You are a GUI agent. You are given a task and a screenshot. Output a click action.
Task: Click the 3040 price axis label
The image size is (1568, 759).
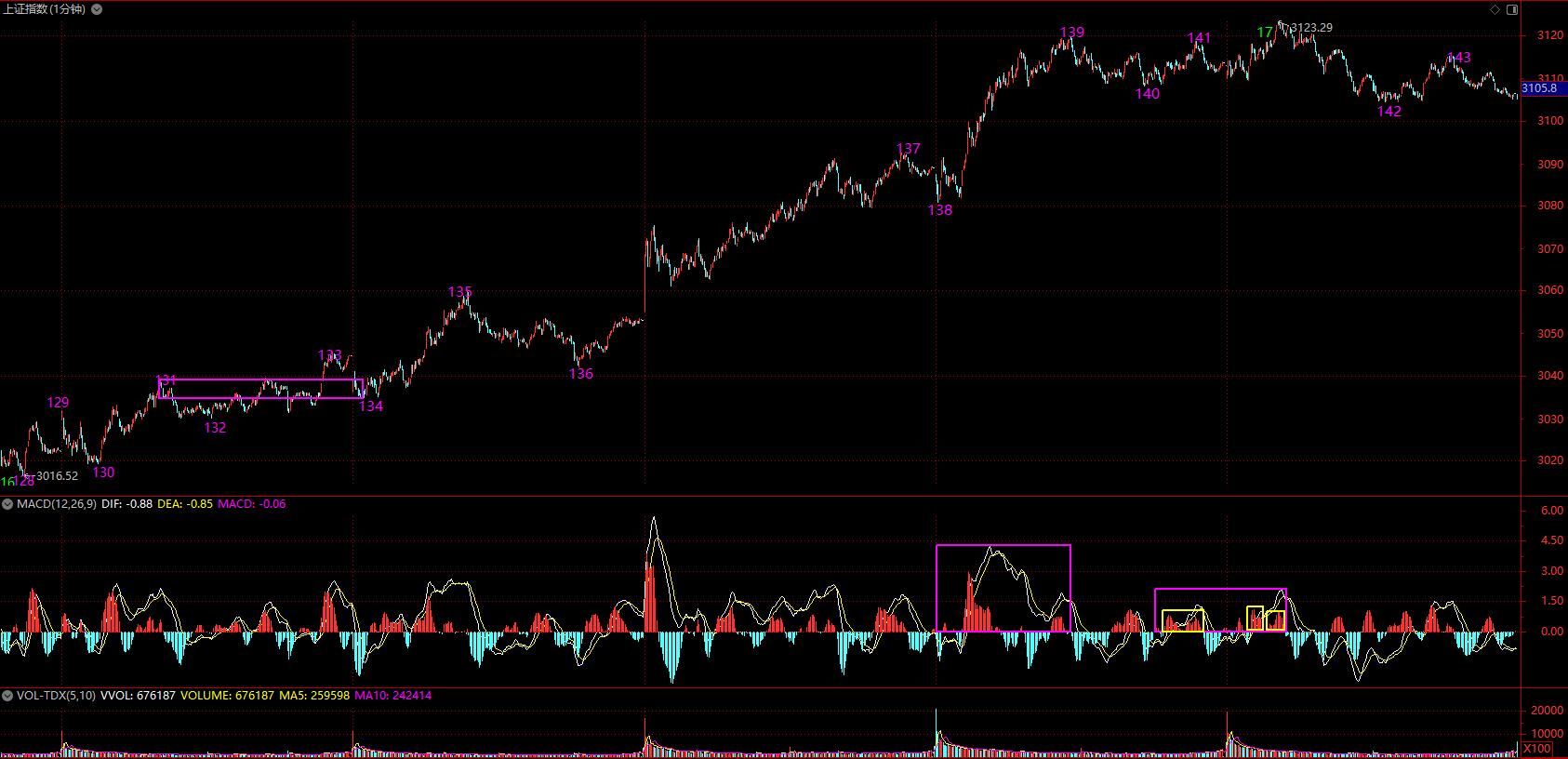[x=1551, y=377]
